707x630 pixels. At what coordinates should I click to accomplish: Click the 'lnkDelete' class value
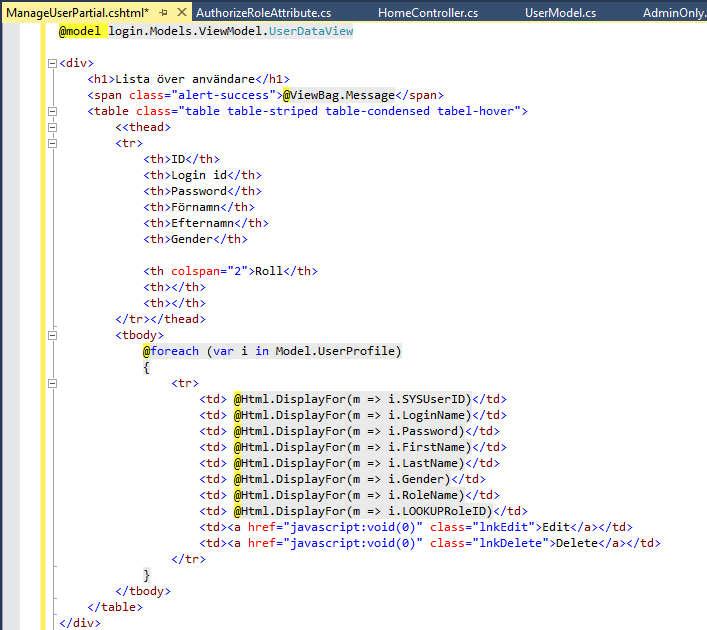(x=510, y=543)
